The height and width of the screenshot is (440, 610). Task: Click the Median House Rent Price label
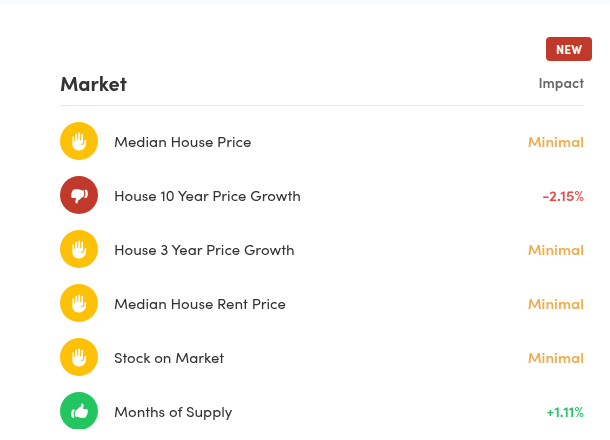pos(200,304)
